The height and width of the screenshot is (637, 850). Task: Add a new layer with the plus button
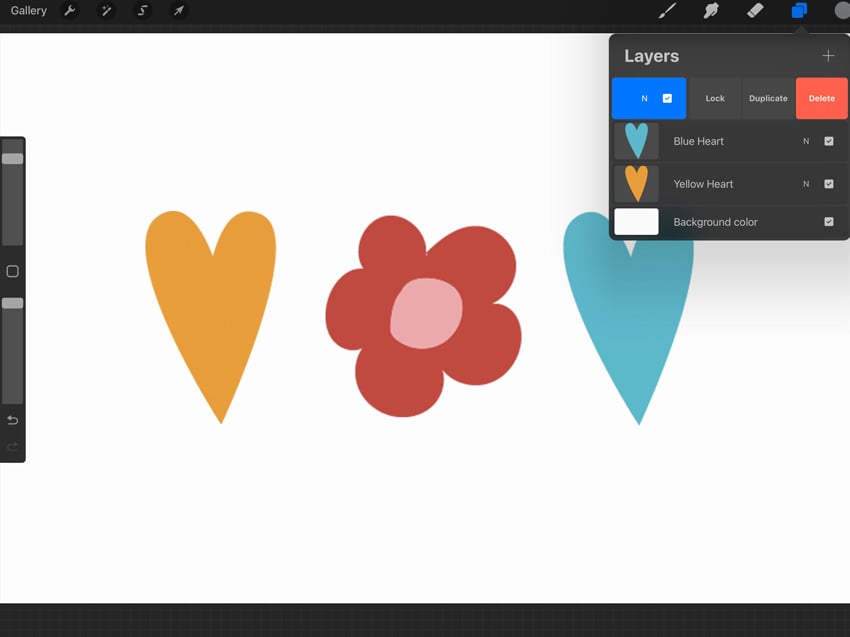pyautogui.click(x=829, y=56)
